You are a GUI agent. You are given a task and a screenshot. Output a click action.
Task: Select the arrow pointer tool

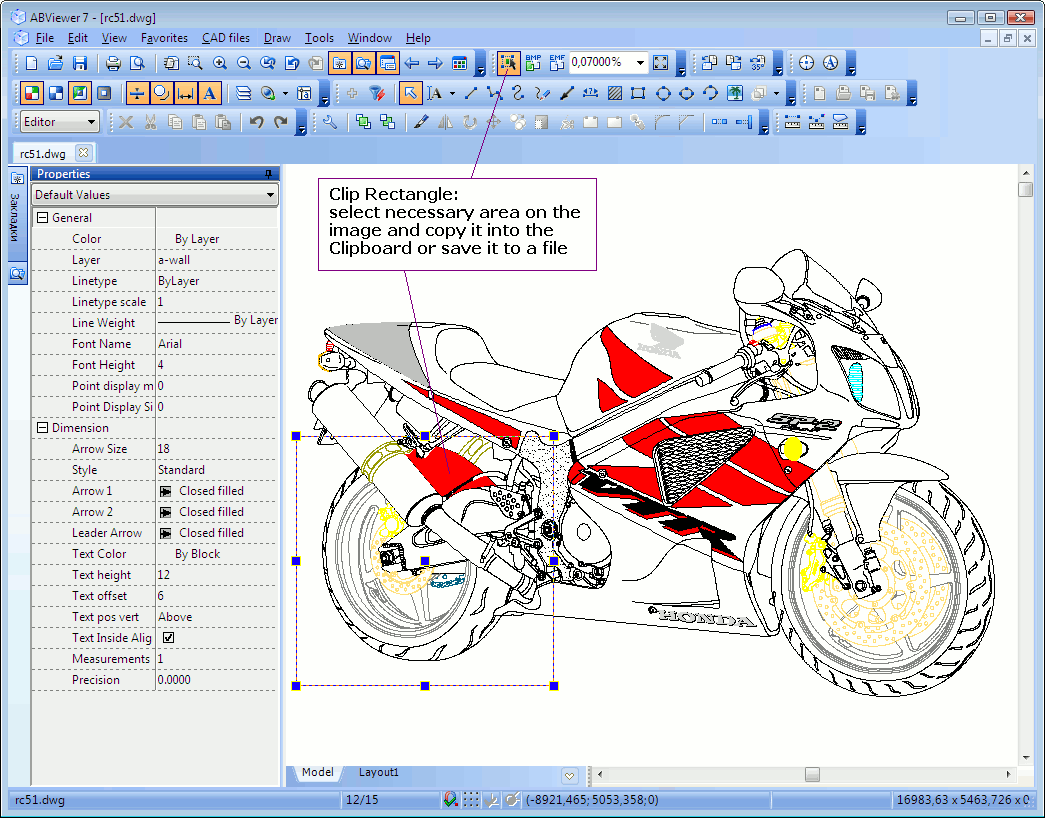click(x=410, y=93)
